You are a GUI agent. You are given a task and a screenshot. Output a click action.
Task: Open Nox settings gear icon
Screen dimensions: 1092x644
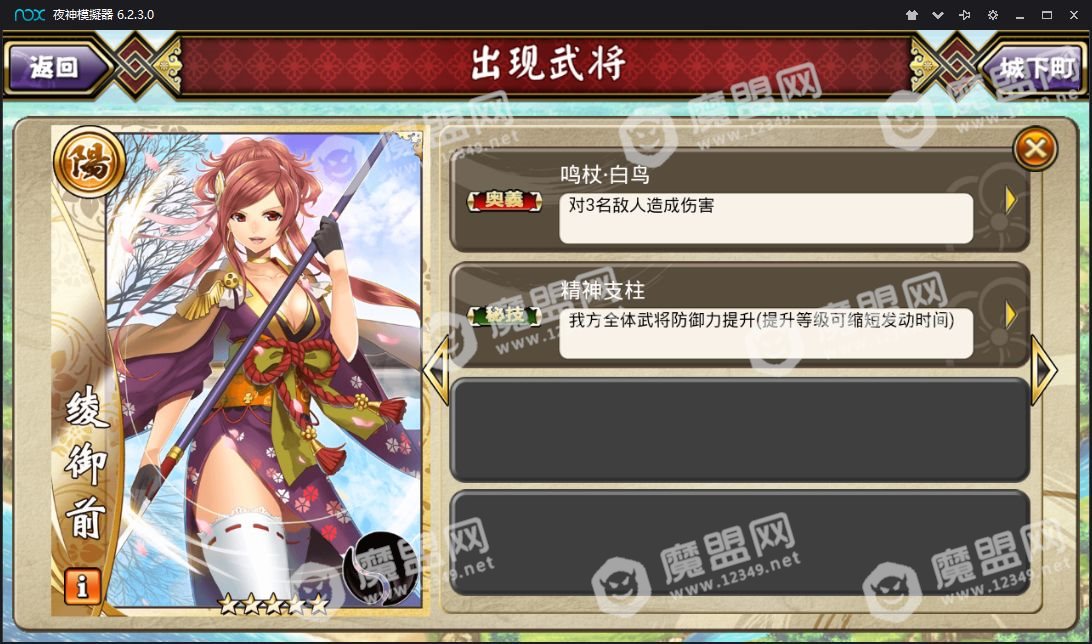[x=992, y=15]
